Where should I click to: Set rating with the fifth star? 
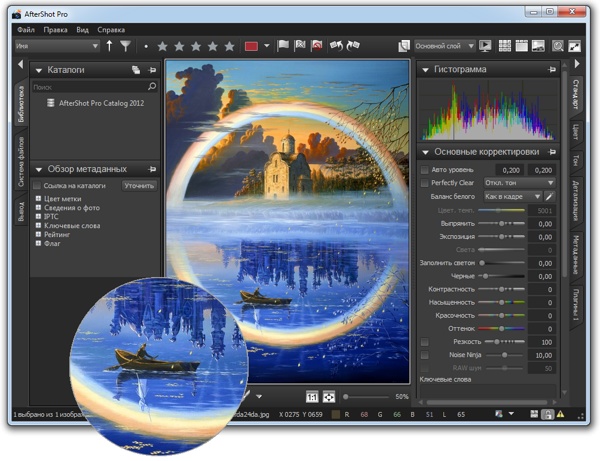tap(230, 46)
